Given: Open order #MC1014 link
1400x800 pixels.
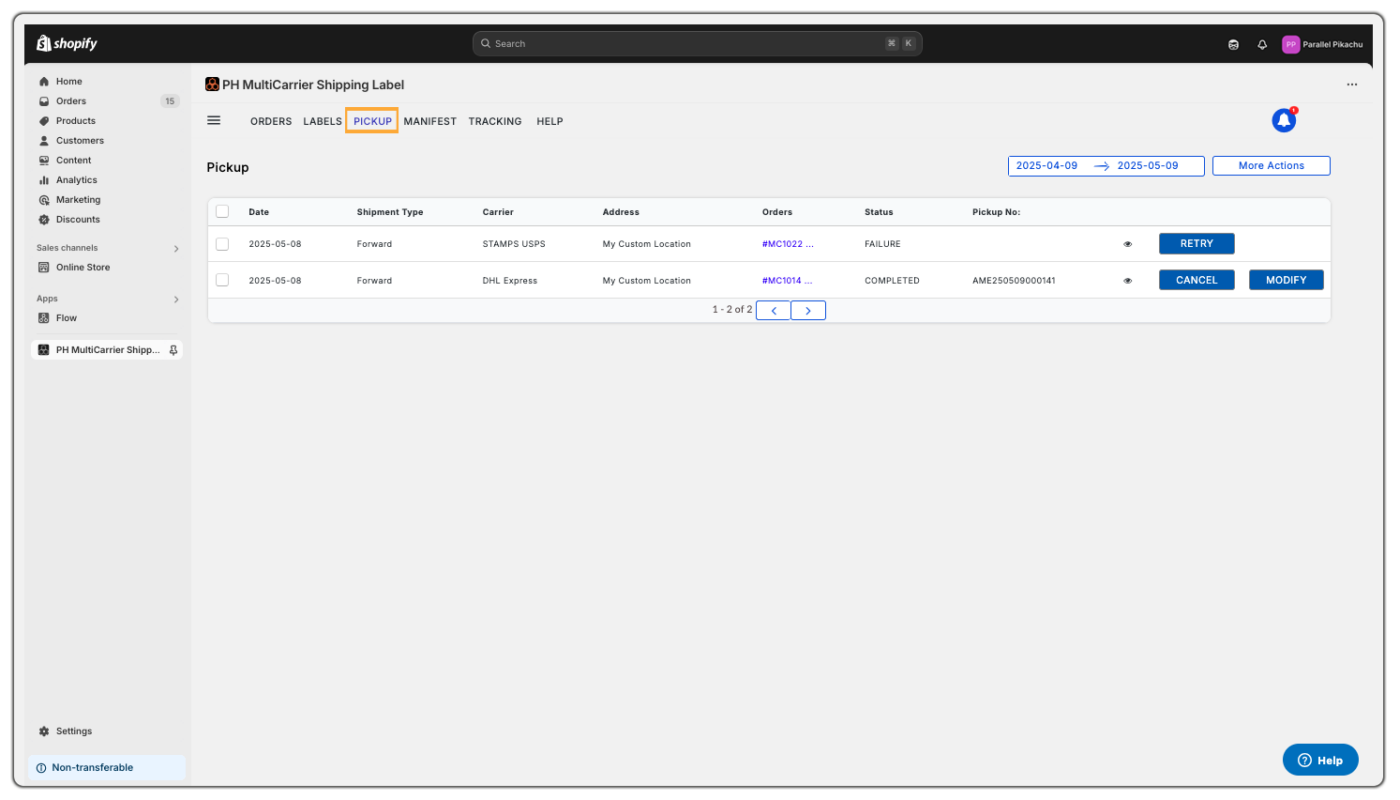Looking at the screenshot, I should coord(787,281).
